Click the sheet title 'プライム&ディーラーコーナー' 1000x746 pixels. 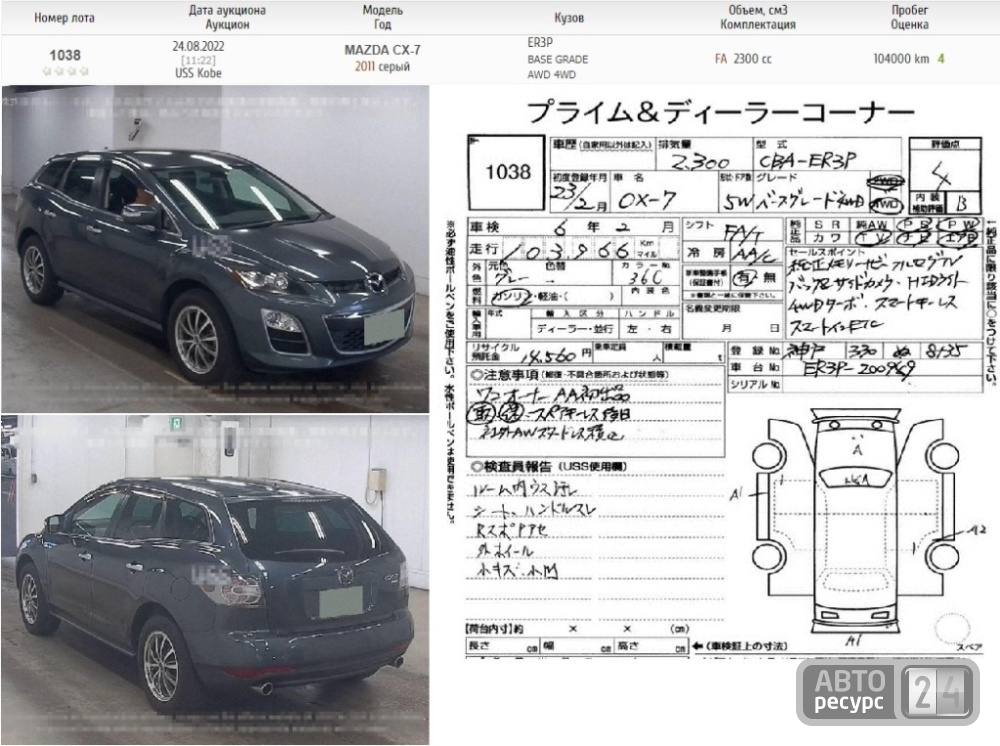[x=721, y=112]
